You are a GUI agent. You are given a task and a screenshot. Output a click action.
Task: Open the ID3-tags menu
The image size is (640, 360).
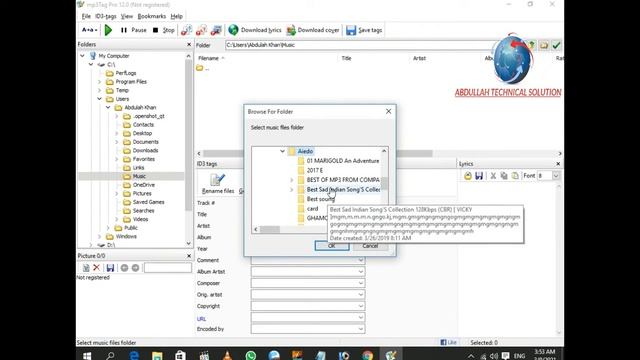pyautogui.click(x=106, y=16)
